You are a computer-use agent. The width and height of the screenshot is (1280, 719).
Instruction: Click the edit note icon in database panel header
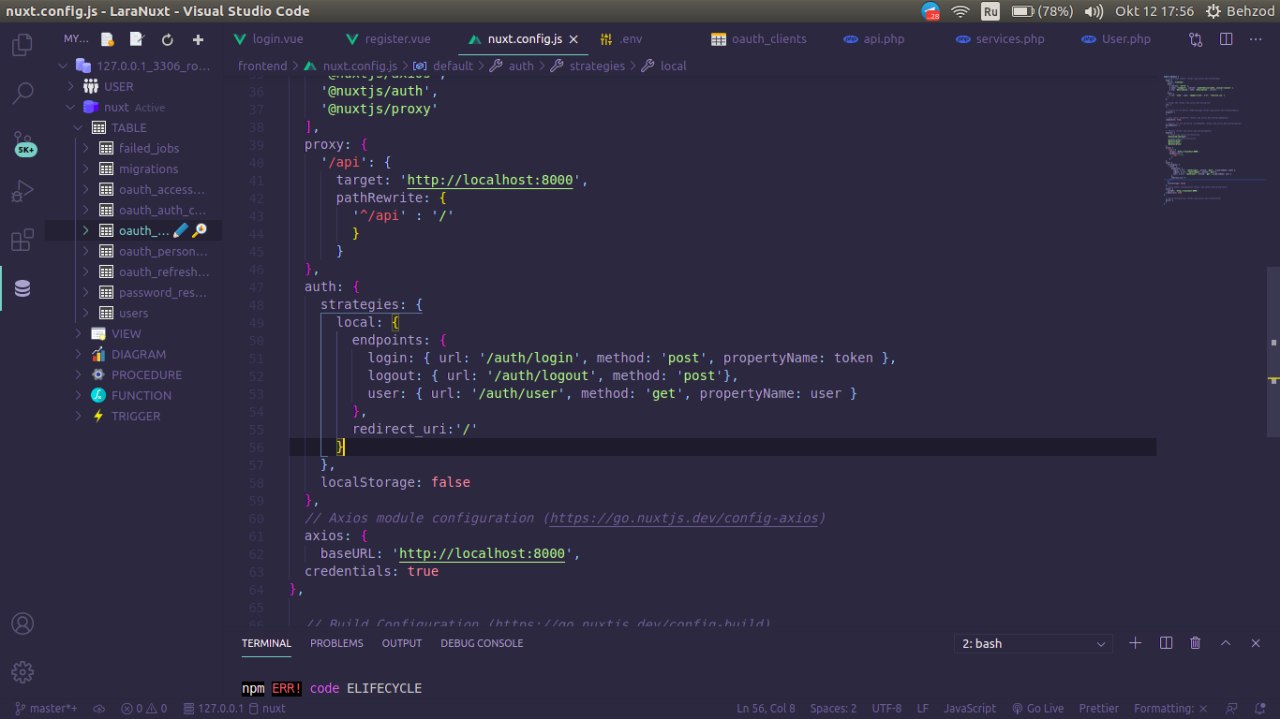(137, 39)
